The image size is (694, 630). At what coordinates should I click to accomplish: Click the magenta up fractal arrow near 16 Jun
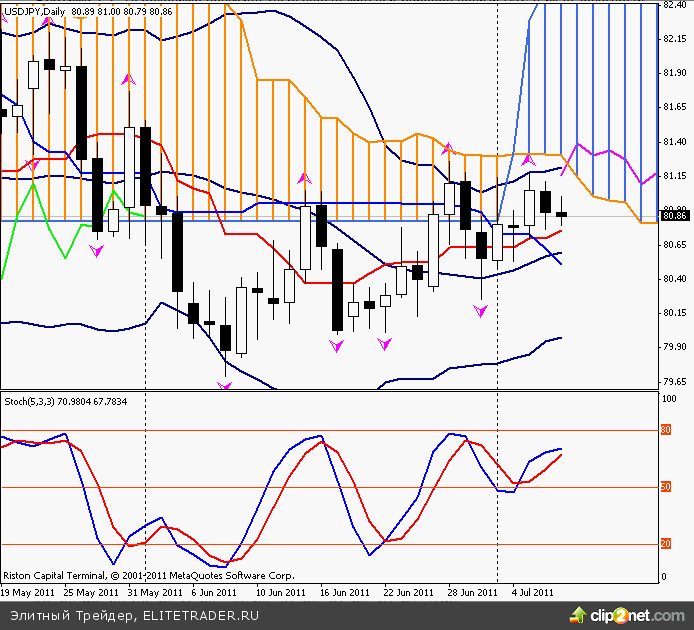[x=305, y=178]
